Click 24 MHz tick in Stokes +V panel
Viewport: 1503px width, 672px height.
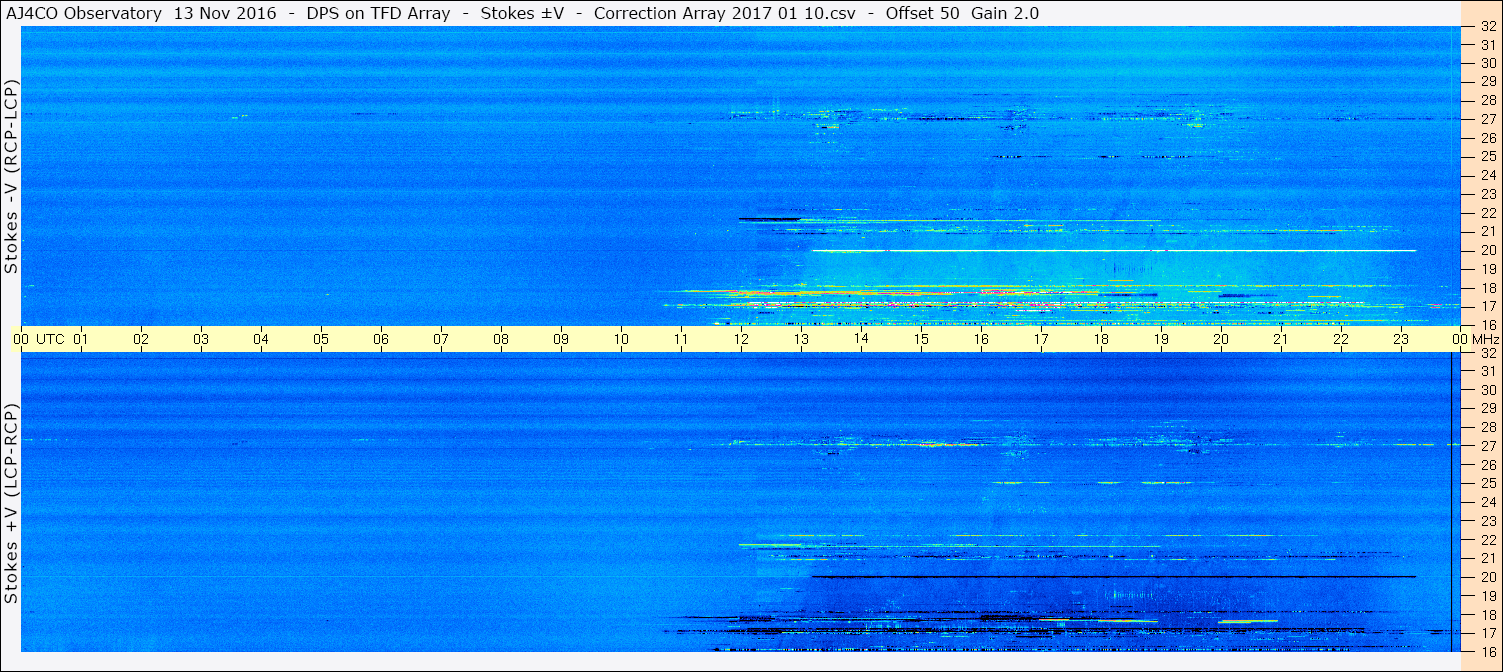click(1488, 502)
